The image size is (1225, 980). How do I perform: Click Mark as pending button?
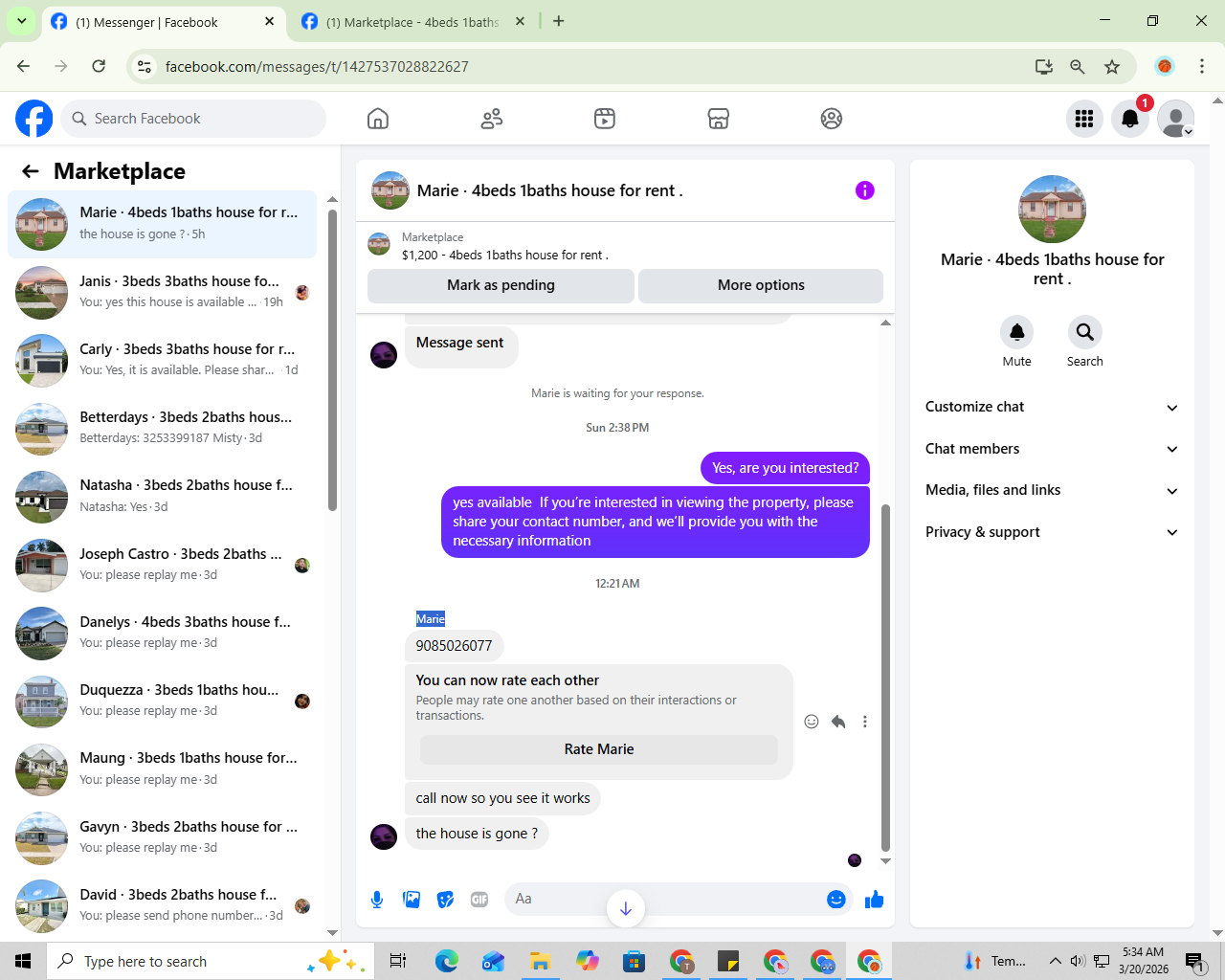tap(501, 285)
